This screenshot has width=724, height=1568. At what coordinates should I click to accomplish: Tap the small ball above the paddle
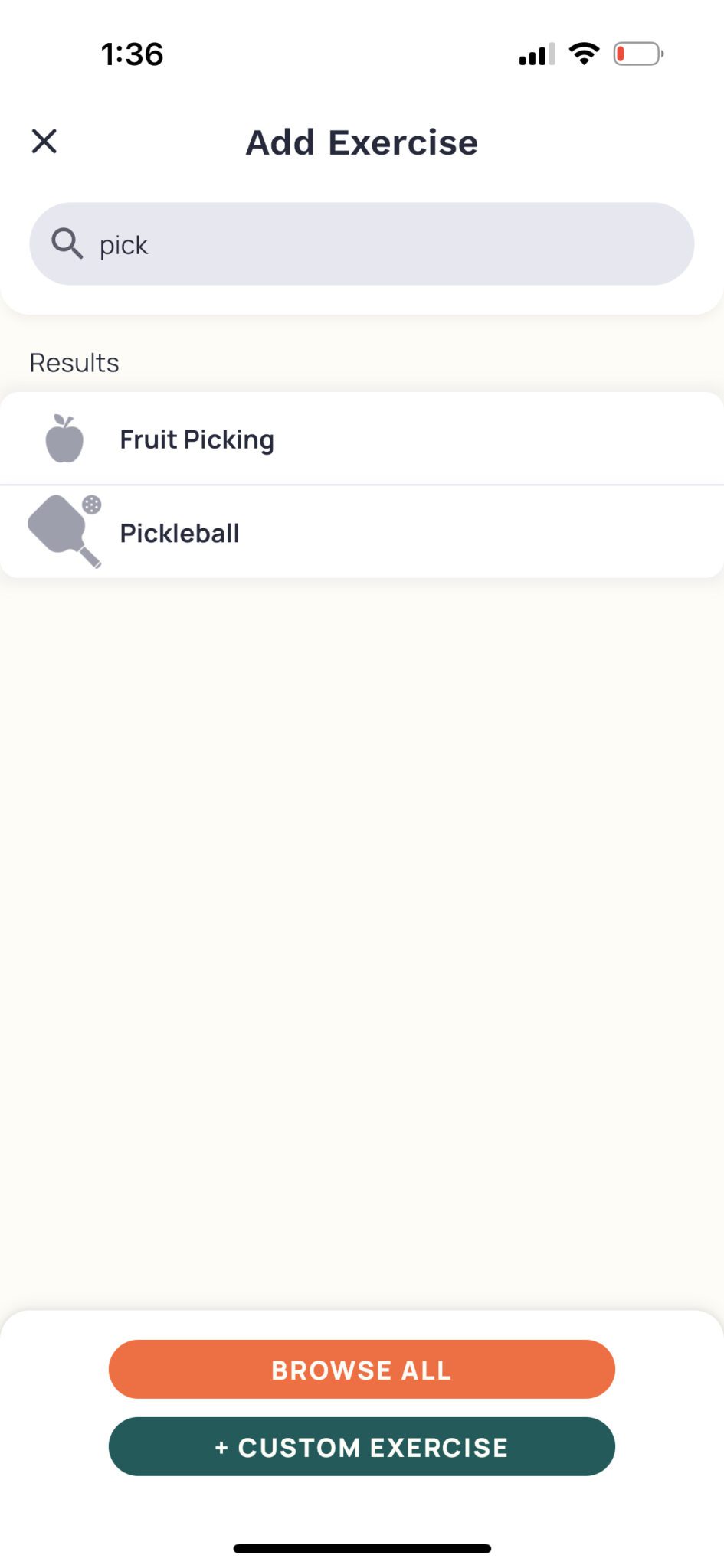pos(92,505)
